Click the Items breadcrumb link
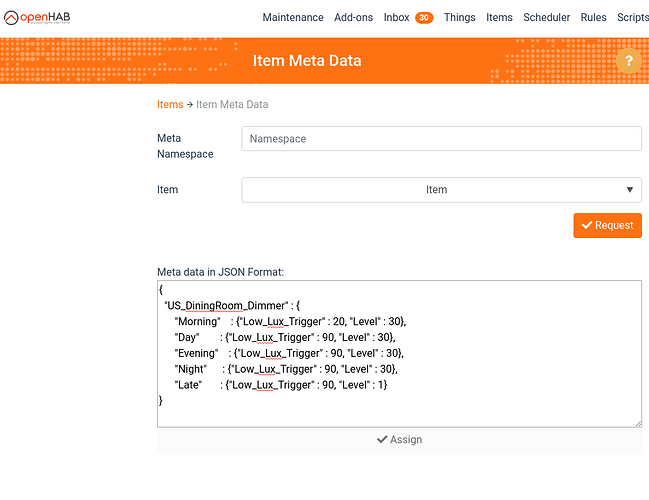 tap(170, 104)
